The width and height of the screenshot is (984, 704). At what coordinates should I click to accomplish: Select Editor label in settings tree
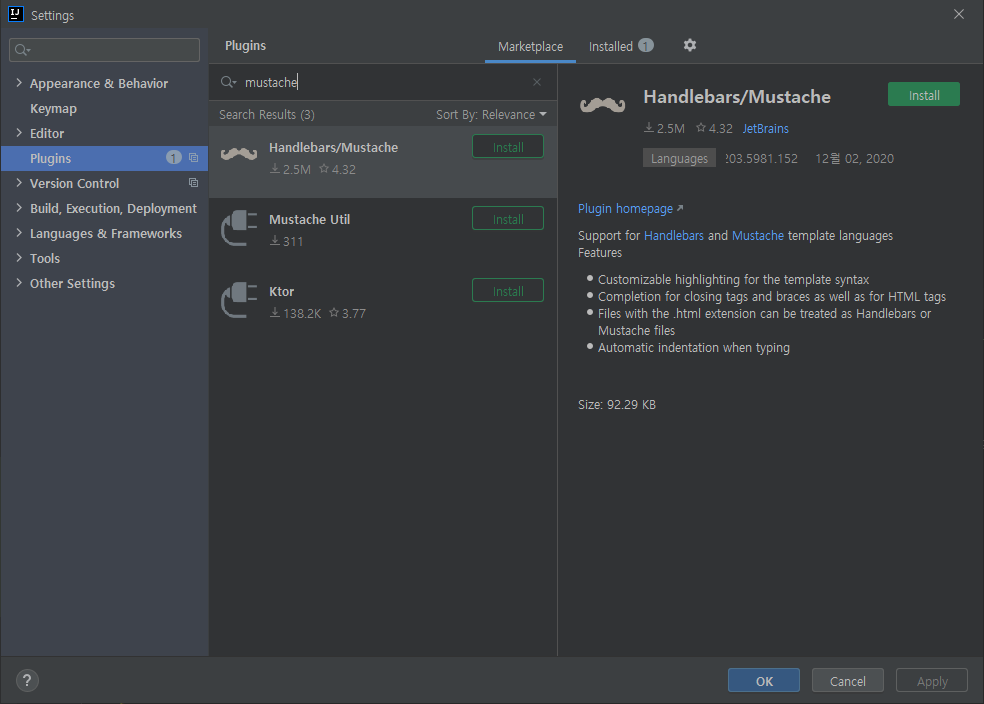click(x=47, y=133)
